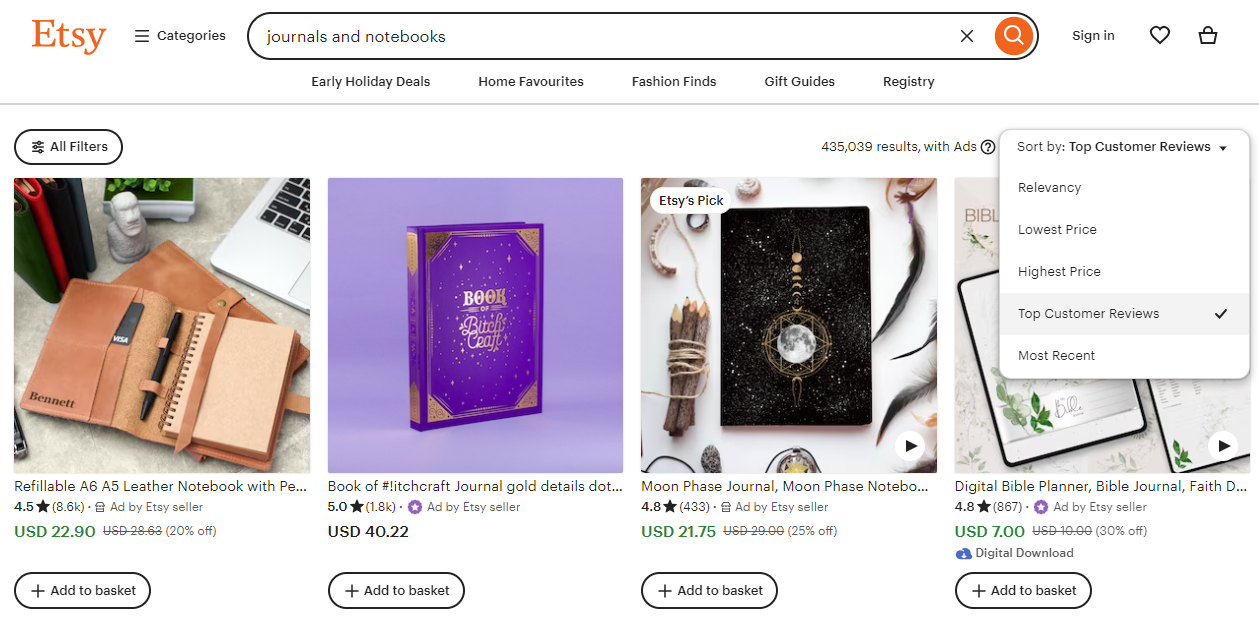Click the ads info question mark icon
The height and width of the screenshot is (621, 1259).
pyautogui.click(x=988, y=147)
